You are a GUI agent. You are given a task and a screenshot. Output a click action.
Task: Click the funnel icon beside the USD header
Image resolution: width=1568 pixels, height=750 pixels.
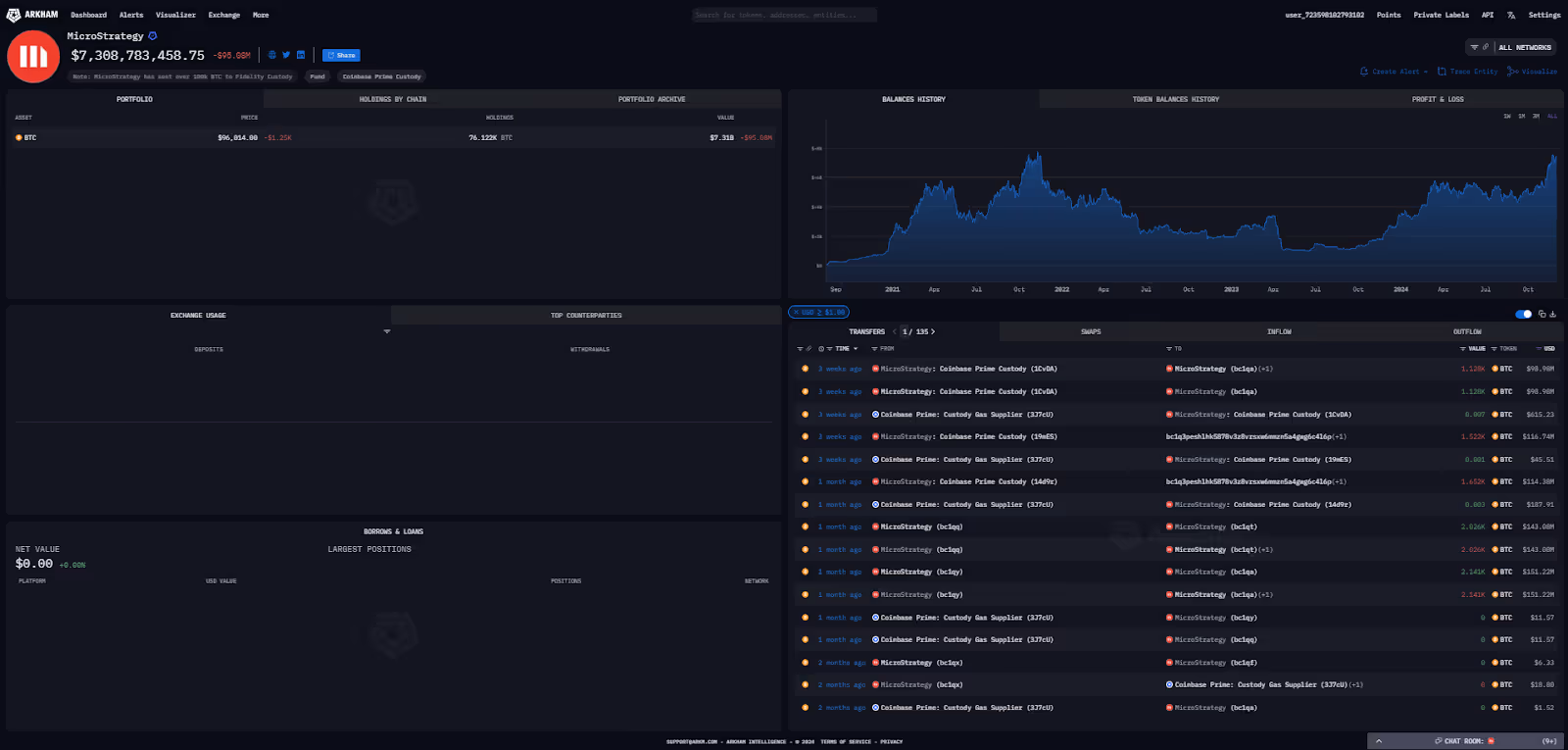1538,349
